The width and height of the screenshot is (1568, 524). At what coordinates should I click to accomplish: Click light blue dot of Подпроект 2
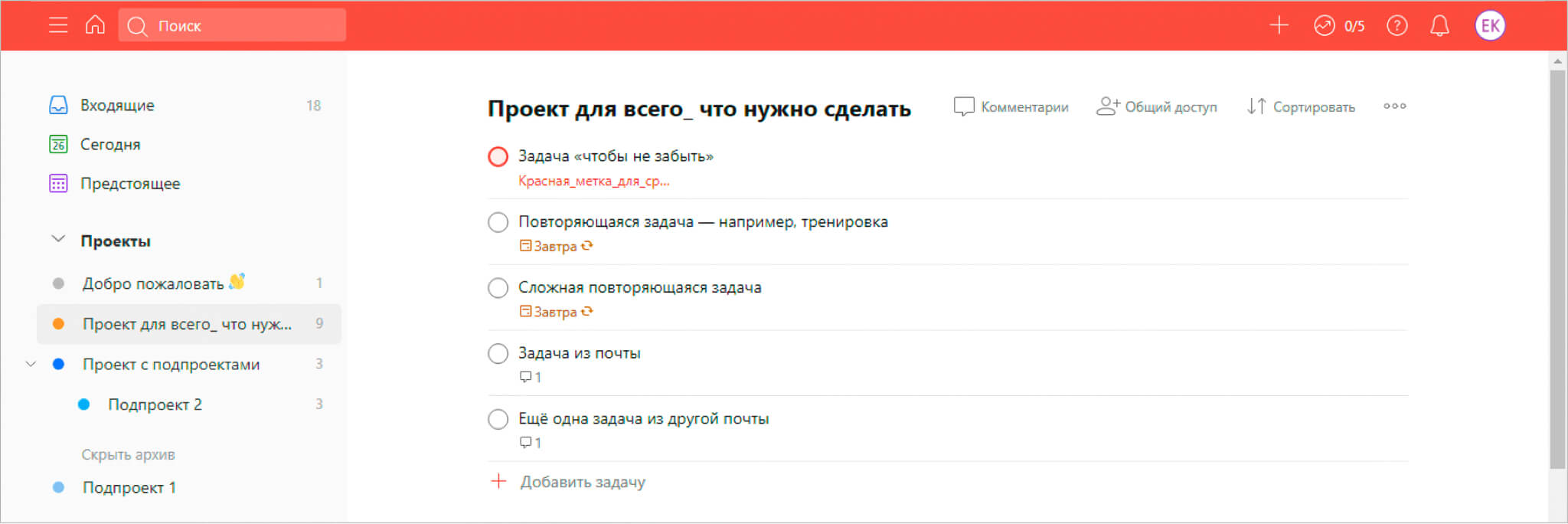[x=84, y=404]
